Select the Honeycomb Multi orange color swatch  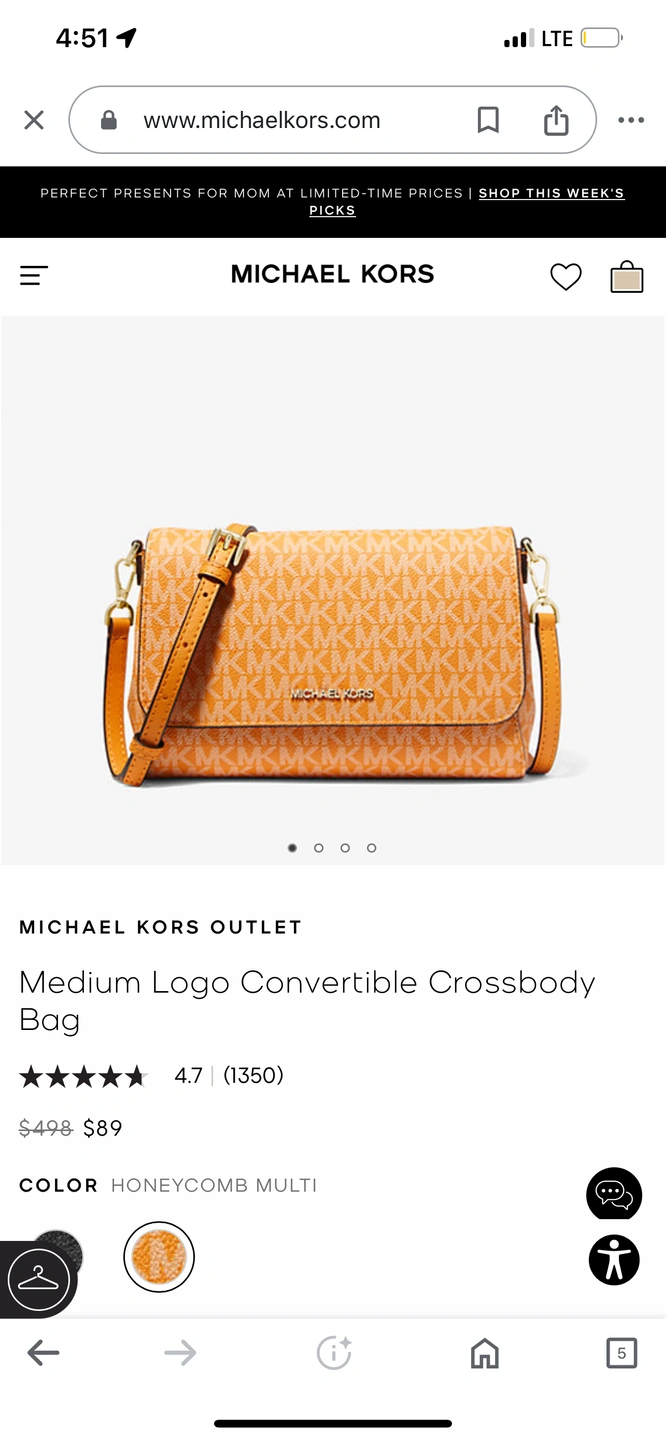pos(159,1257)
